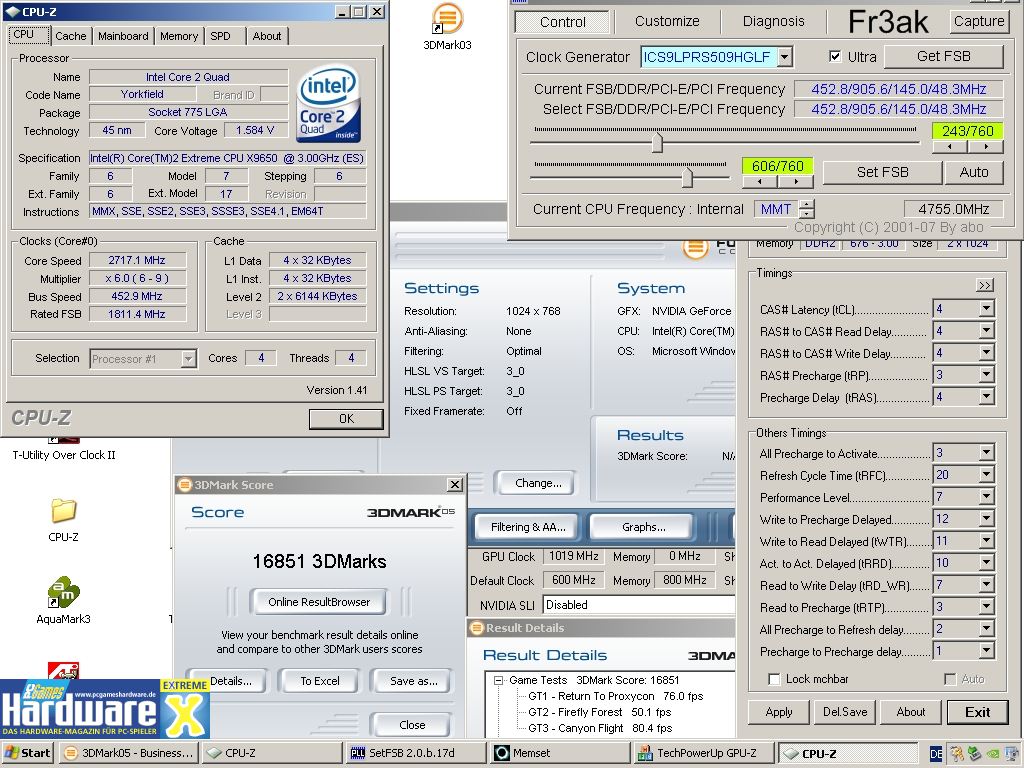Click the upper FSB slider thumb in SetFSB
1024x768 pixels.
657,142
